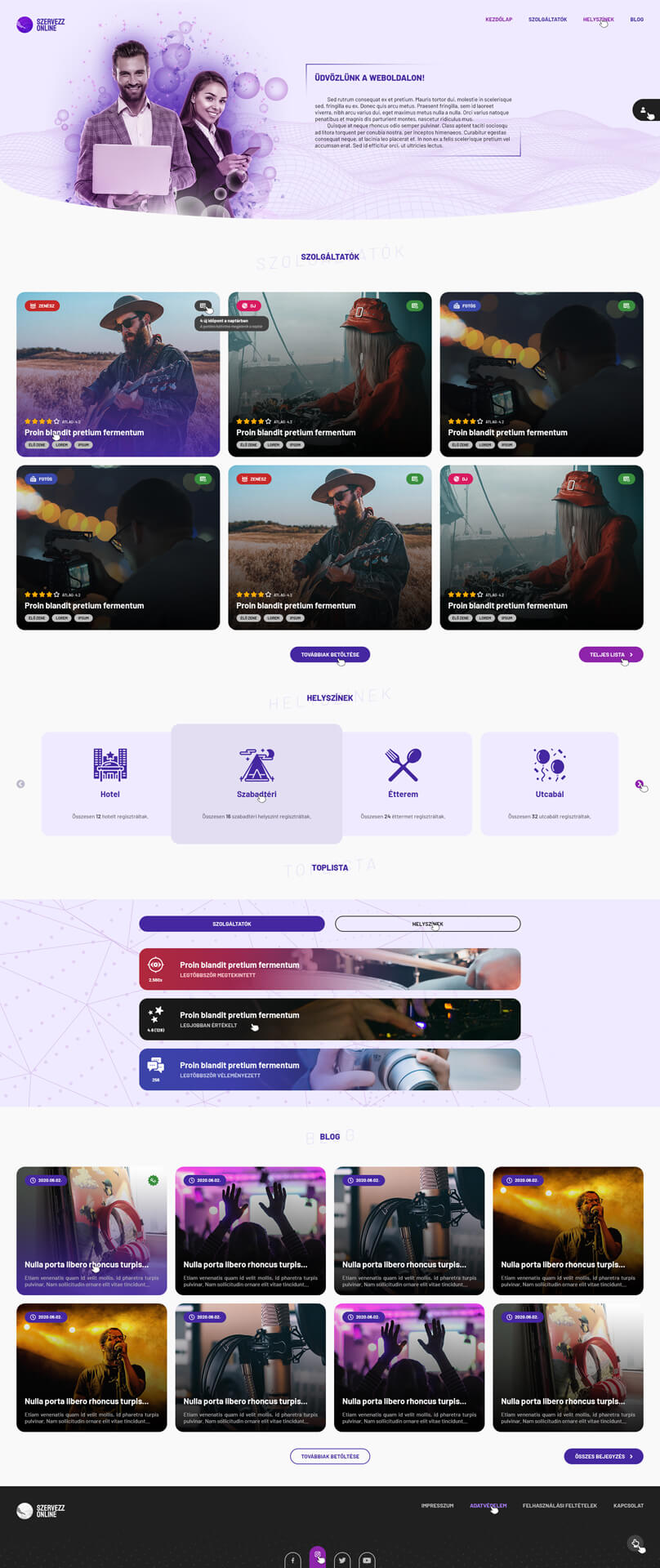This screenshot has width=660, height=1568.
Task: Select the Étterem crossed fork icon
Action: click(403, 765)
